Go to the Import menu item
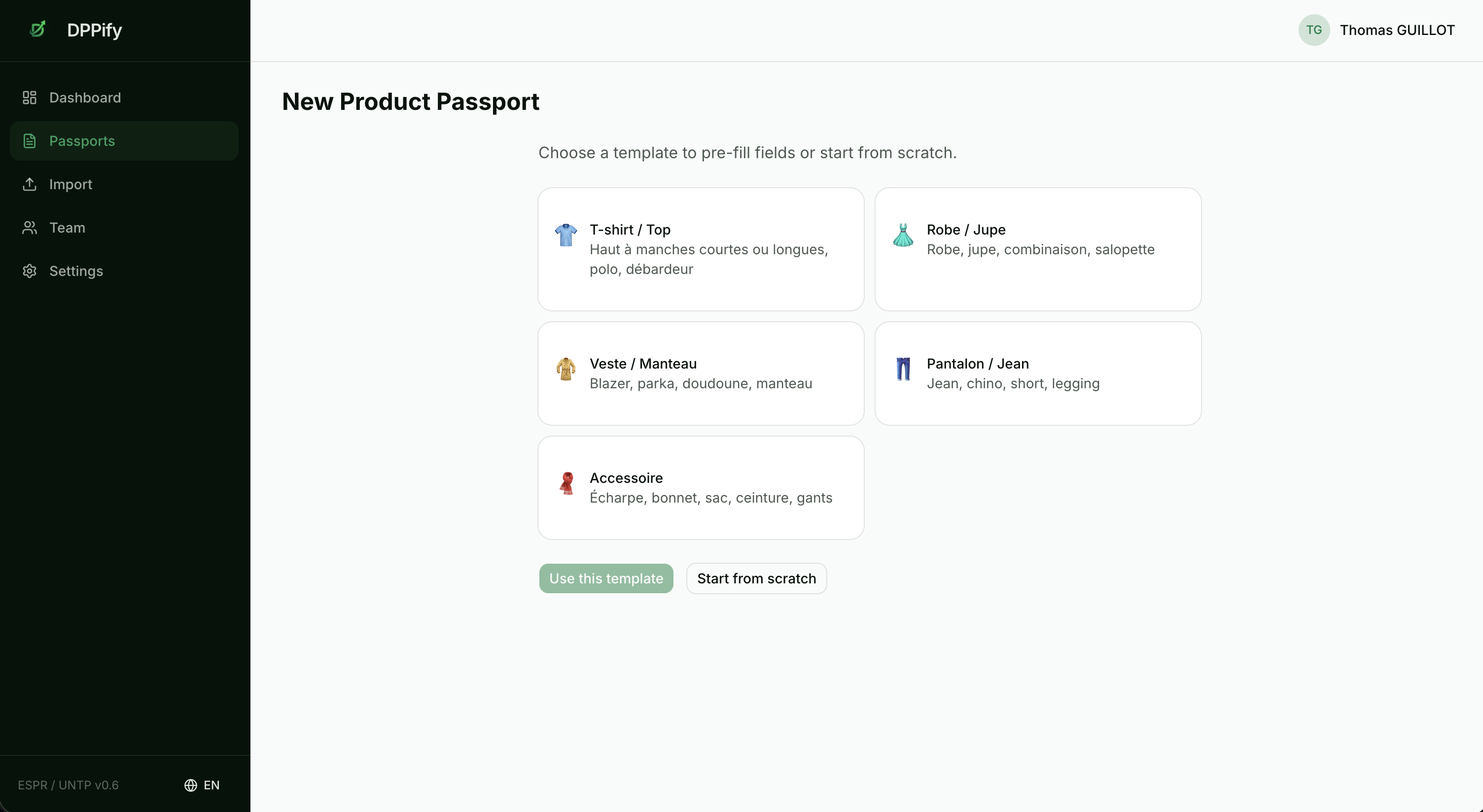 click(x=70, y=184)
